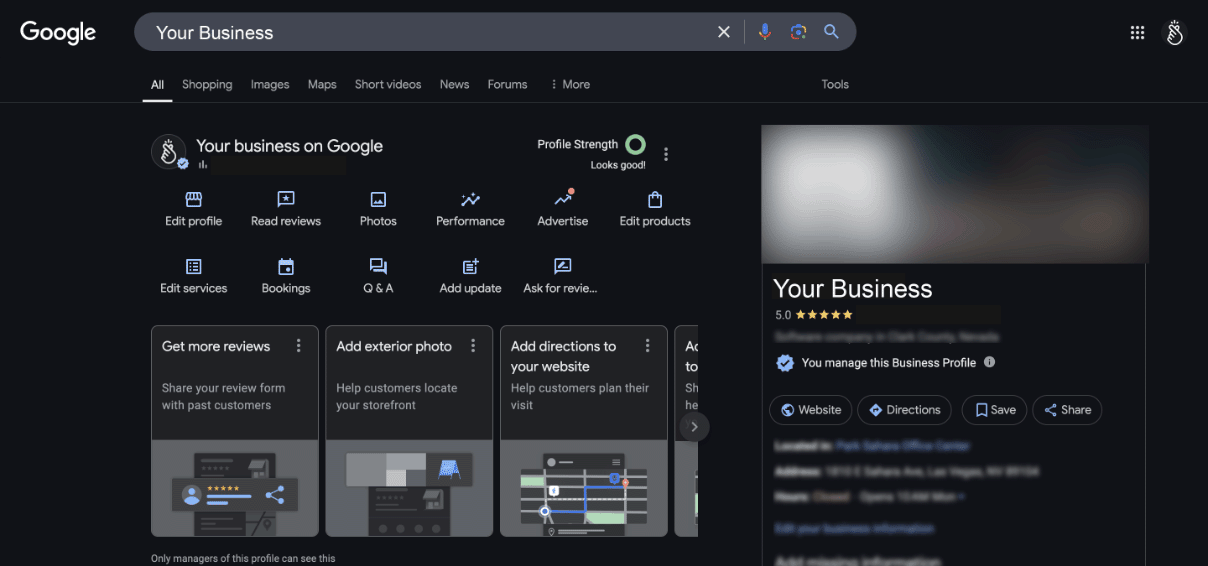Click in the search input field
Viewport: 1208px width, 566px height.
pyautogui.click(x=430, y=32)
